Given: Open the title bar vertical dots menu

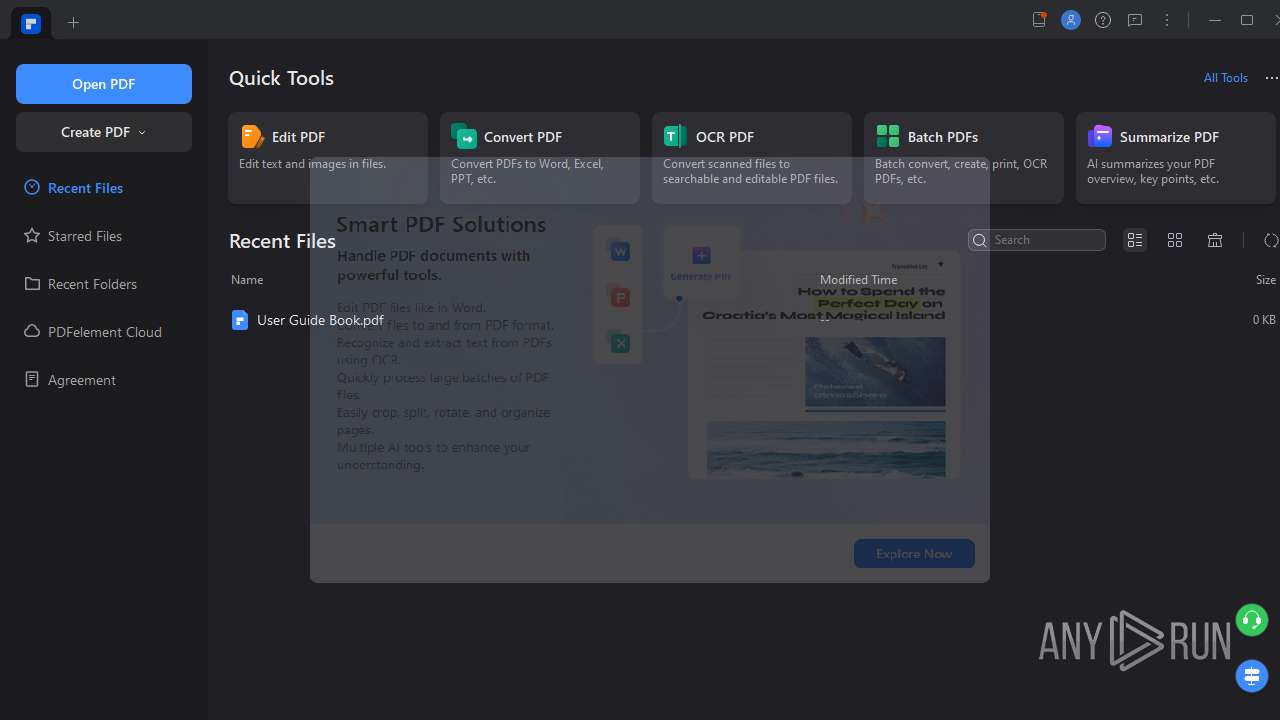Looking at the screenshot, I should [x=1167, y=20].
